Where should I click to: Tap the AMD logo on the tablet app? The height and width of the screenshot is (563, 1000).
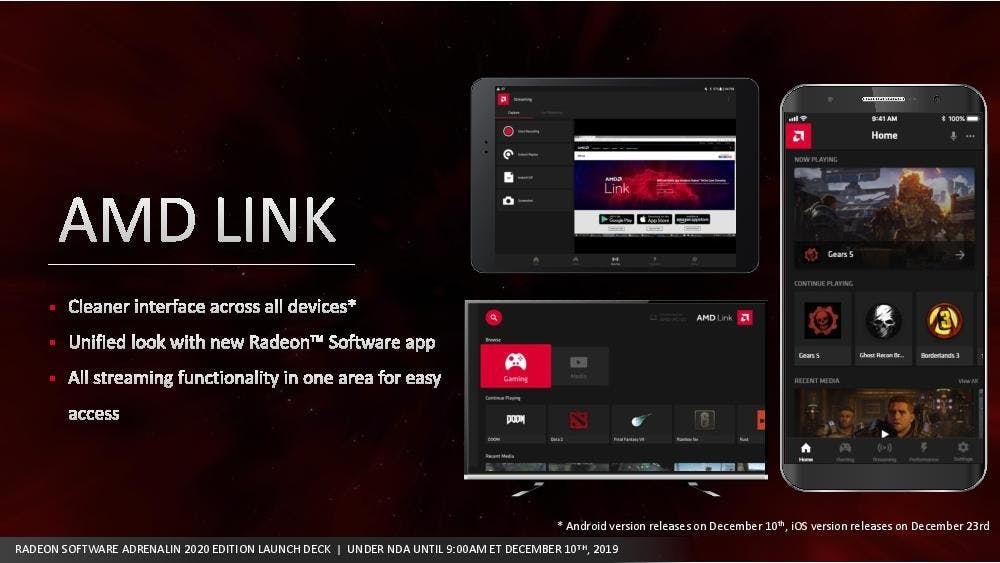tap(504, 99)
